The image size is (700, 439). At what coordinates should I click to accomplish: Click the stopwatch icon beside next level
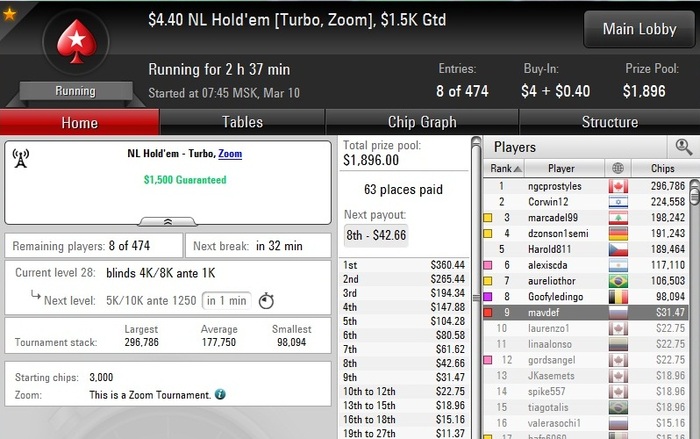pyautogui.click(x=267, y=301)
